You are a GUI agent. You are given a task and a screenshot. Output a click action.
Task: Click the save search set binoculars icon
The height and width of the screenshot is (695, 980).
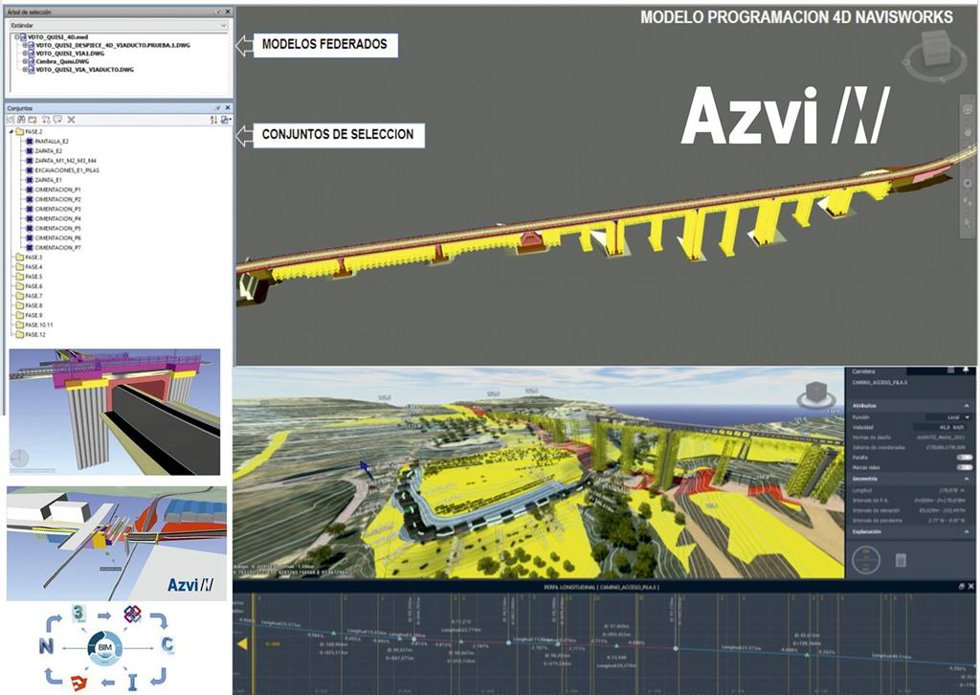click(x=21, y=119)
